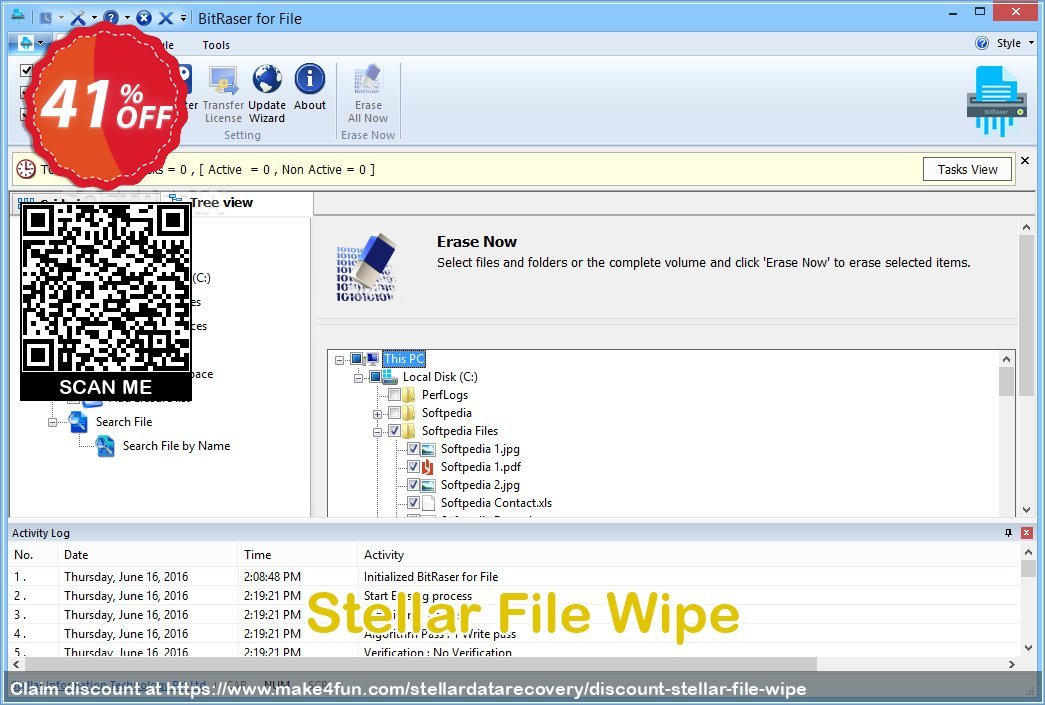Click the plain blue X icon in quick access toolbar
Viewport: 1045px width, 705px height.
pyautogui.click(x=166, y=18)
